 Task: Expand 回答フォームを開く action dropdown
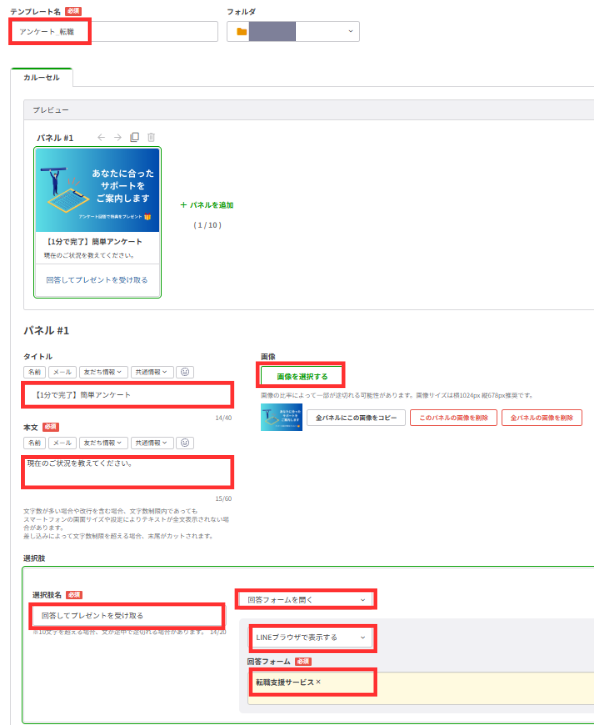pyautogui.click(x=306, y=600)
